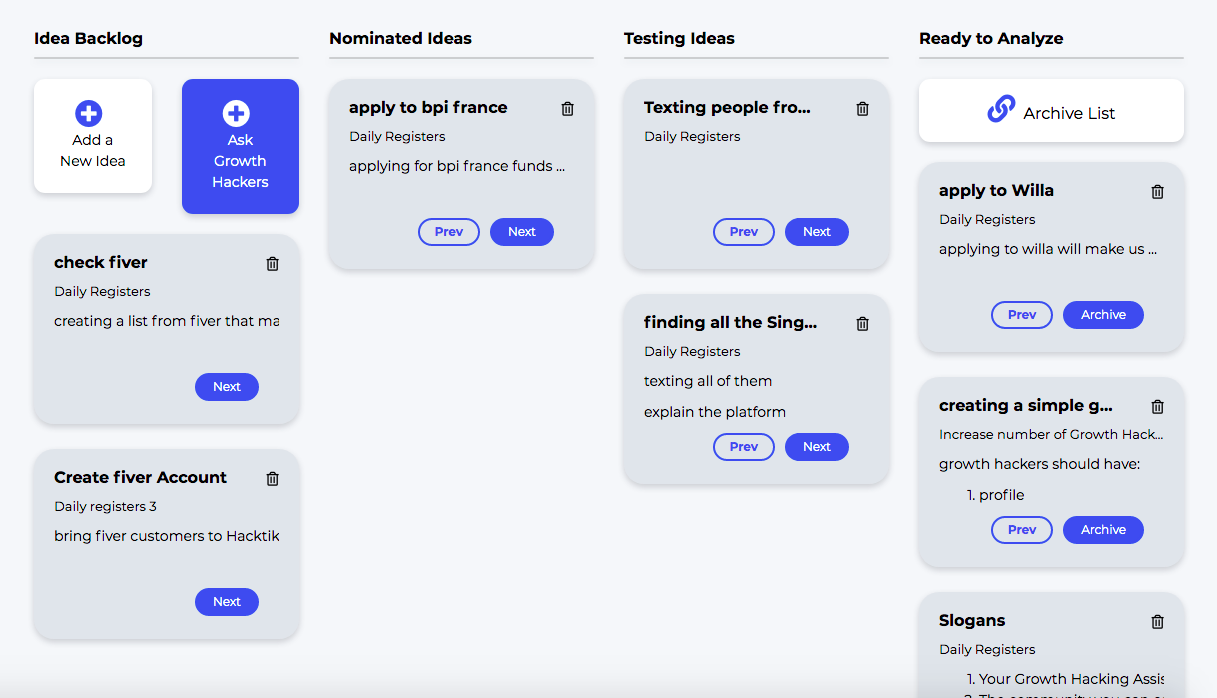Click Next on 'finding all the Sing...' card

tap(817, 447)
